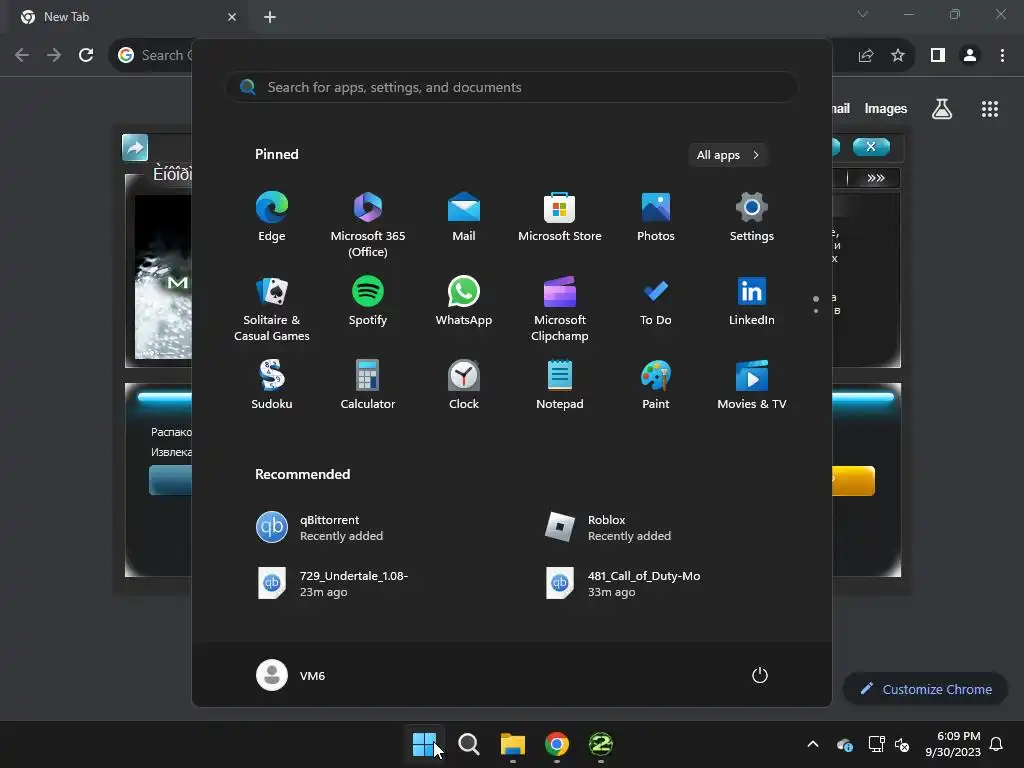
Task: Launch Movies & TV
Action: [752, 385]
